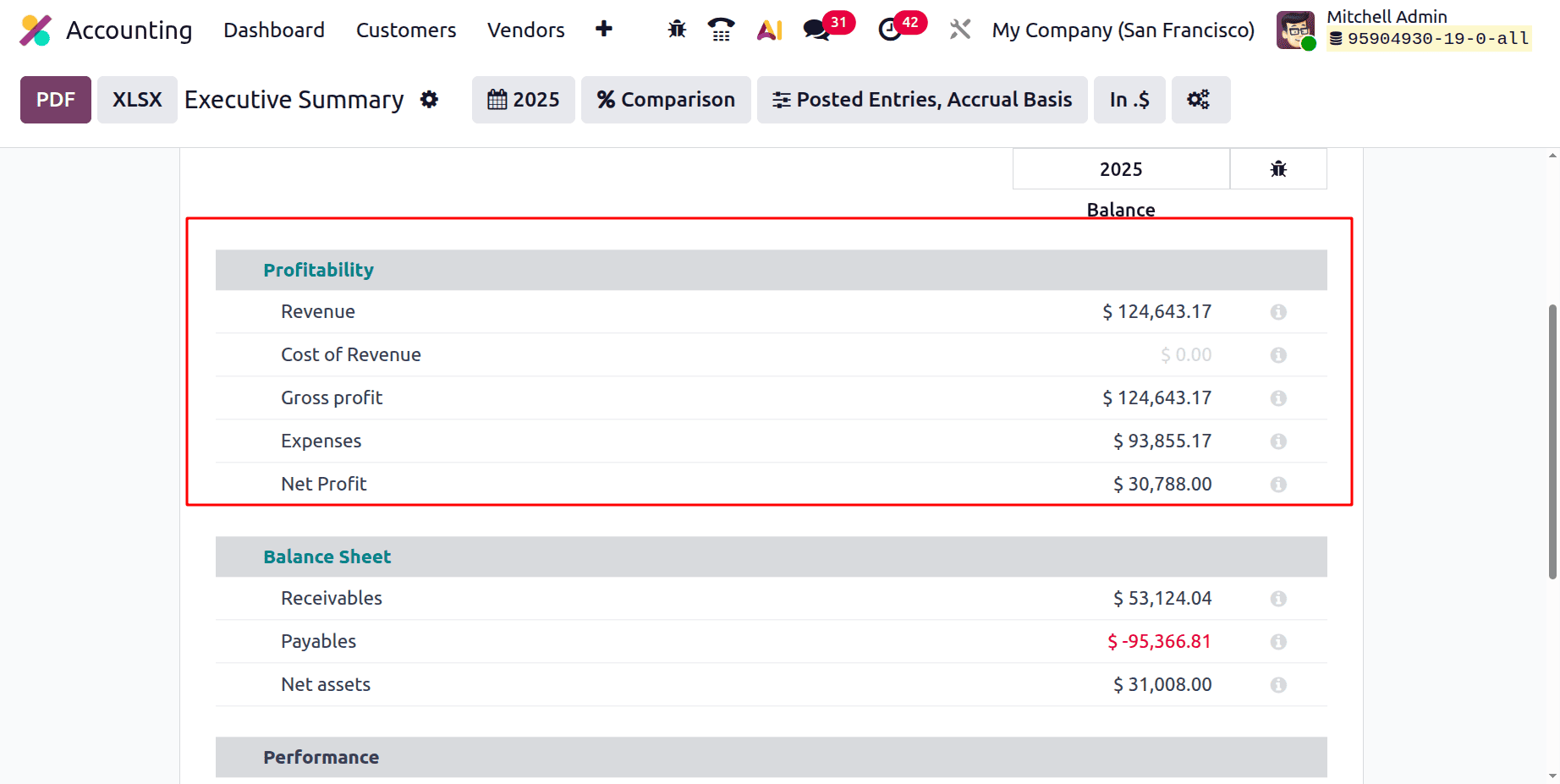Launch the AI assistant icon
1560x784 pixels.
768,28
